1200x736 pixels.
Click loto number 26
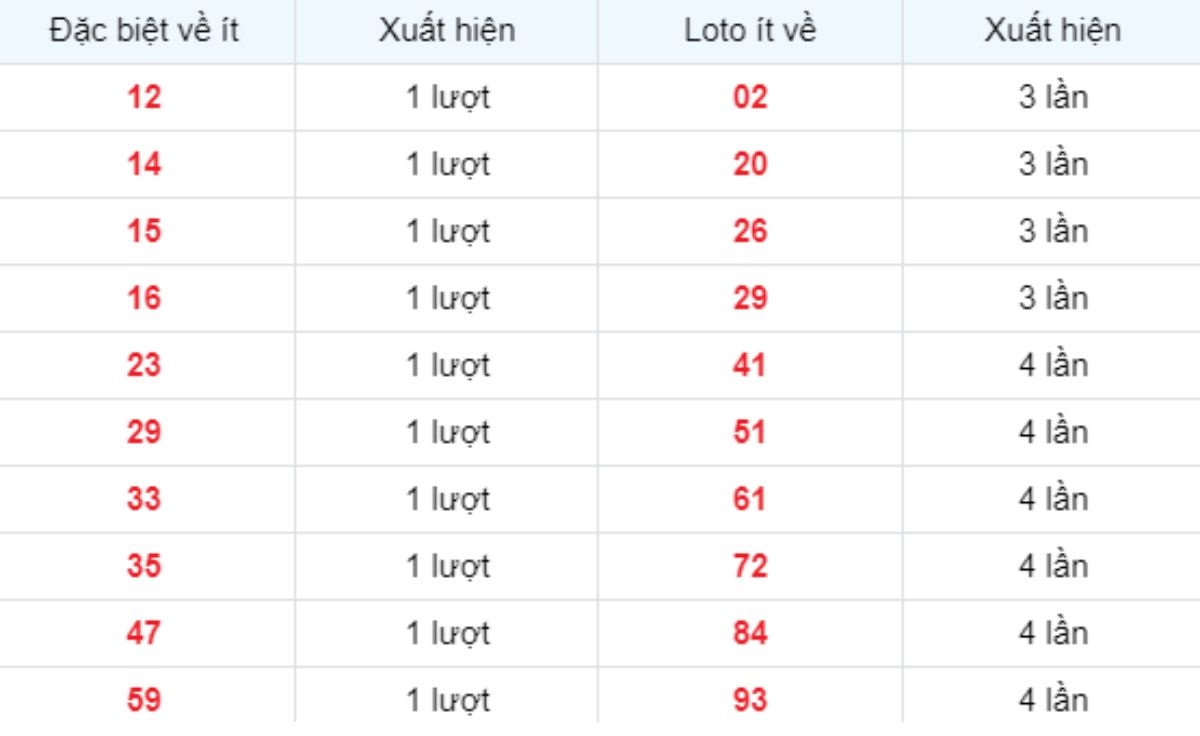pos(750,232)
